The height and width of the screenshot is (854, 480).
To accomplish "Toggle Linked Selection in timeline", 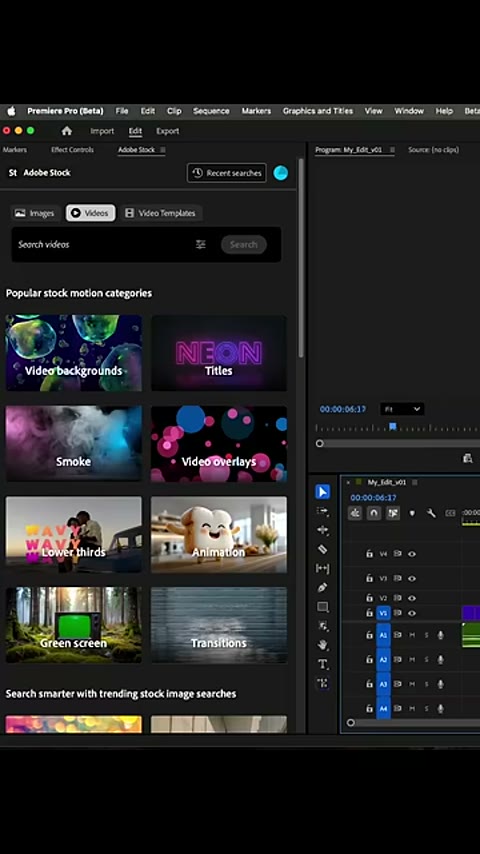I will tap(393, 513).
